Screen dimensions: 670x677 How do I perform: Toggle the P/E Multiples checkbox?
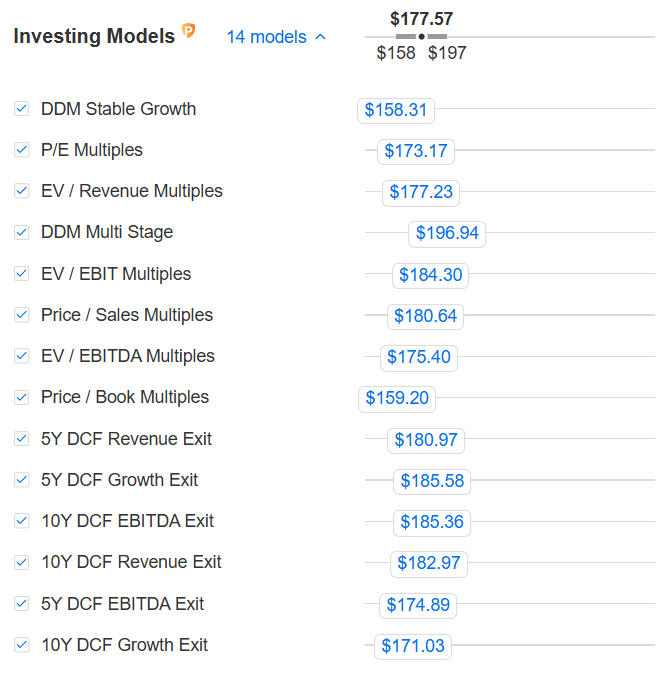coord(22,150)
